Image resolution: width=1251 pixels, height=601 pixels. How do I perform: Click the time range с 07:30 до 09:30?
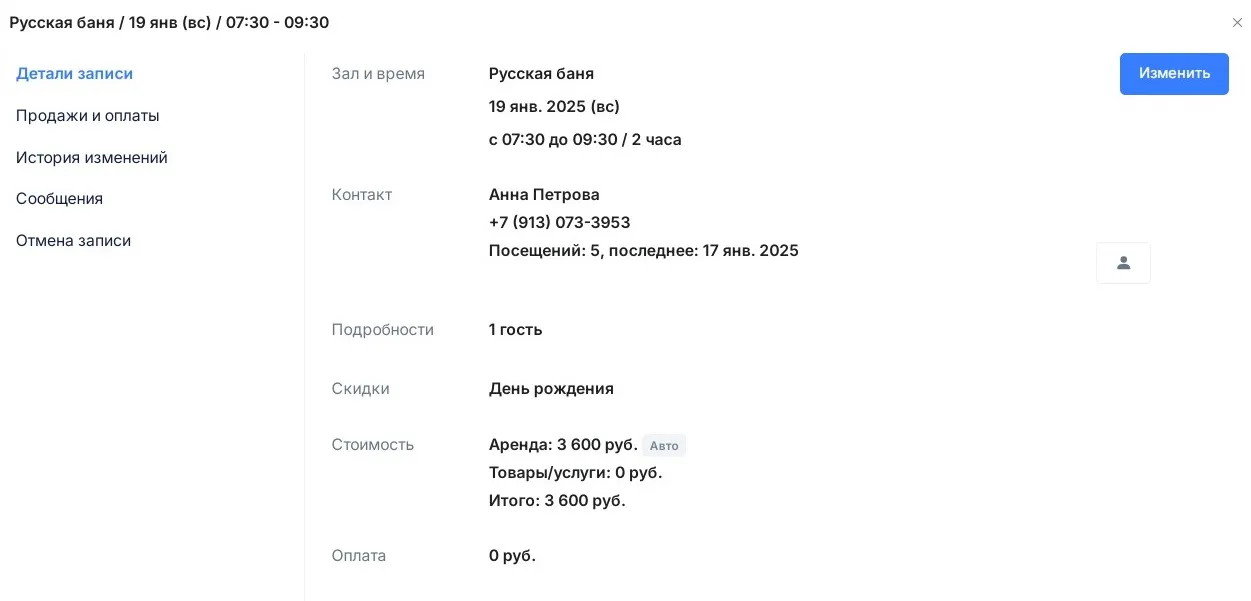584,139
